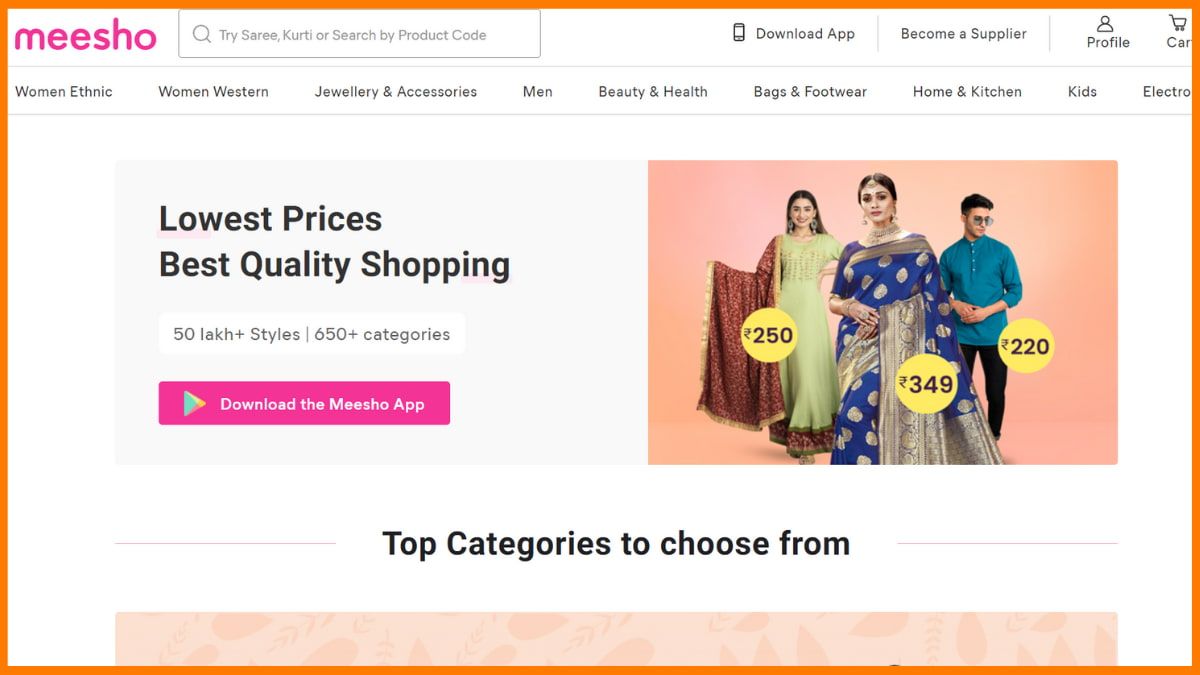1200x675 pixels.
Task: Click the ₹349 price badge
Action: point(926,383)
